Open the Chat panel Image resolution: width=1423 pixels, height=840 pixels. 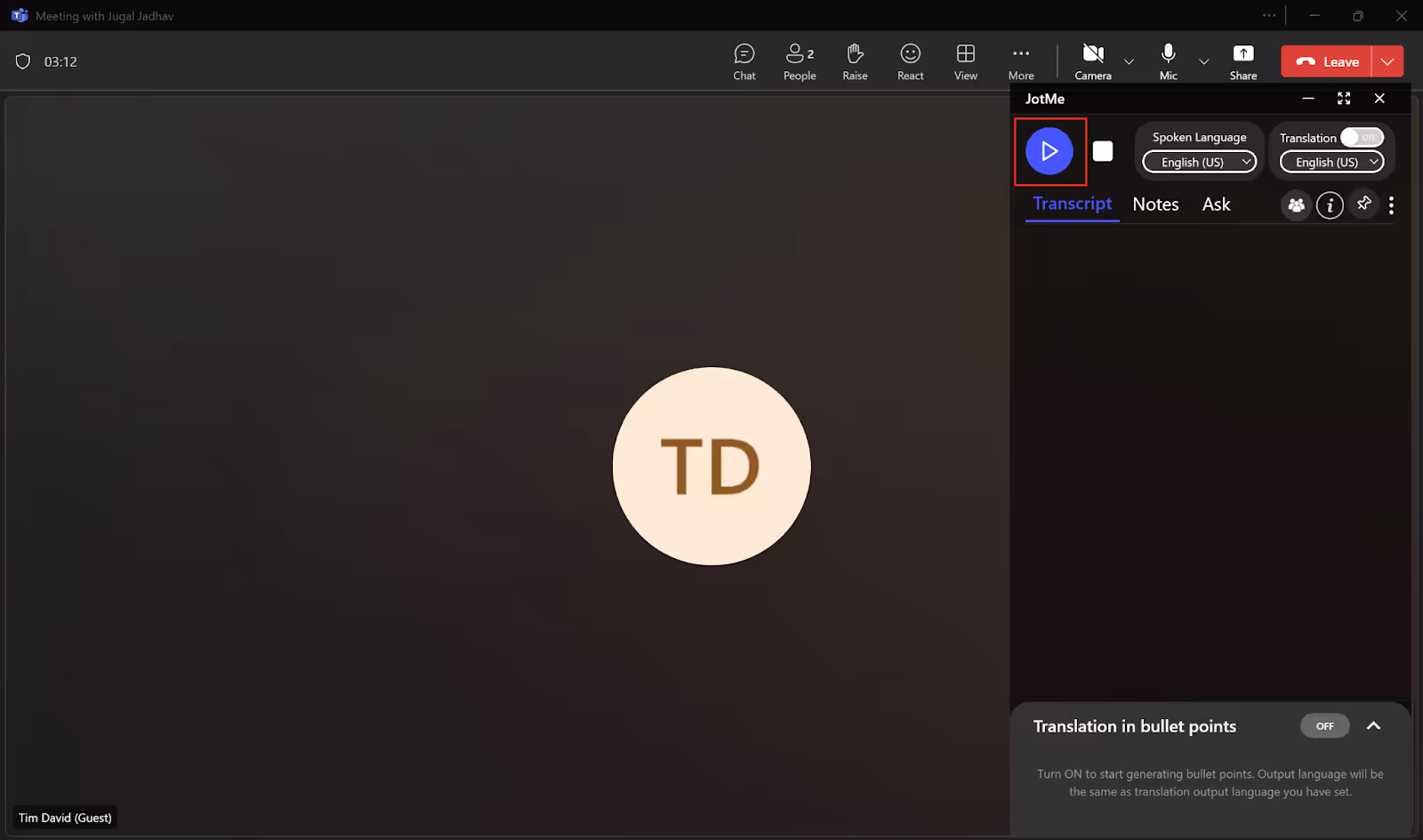coord(744,62)
